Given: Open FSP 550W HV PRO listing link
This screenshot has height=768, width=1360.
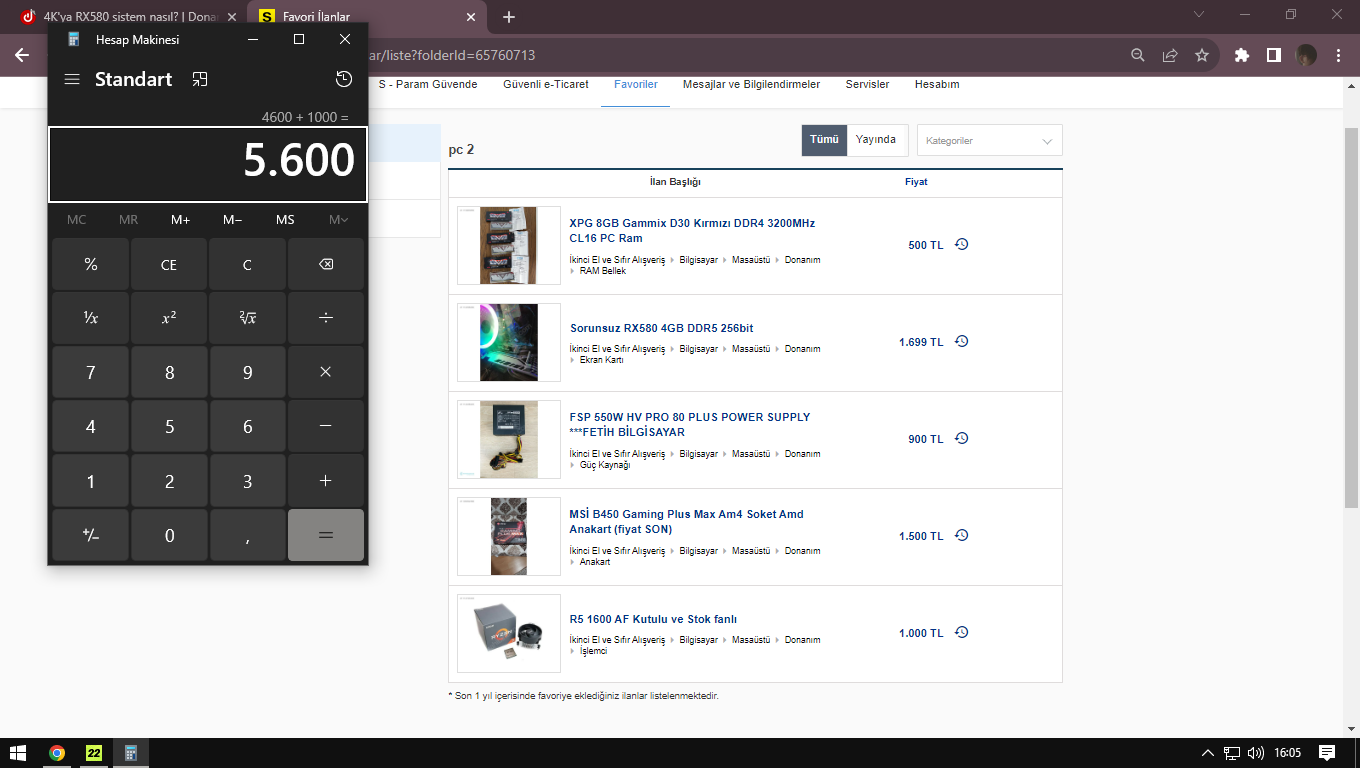Looking at the screenshot, I should 690,425.
